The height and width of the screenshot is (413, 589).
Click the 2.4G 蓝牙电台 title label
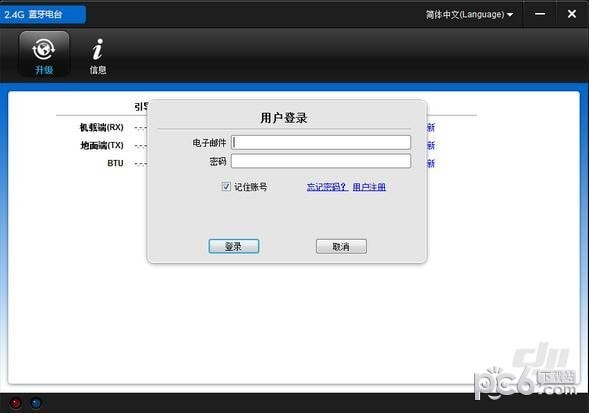(x=33, y=15)
